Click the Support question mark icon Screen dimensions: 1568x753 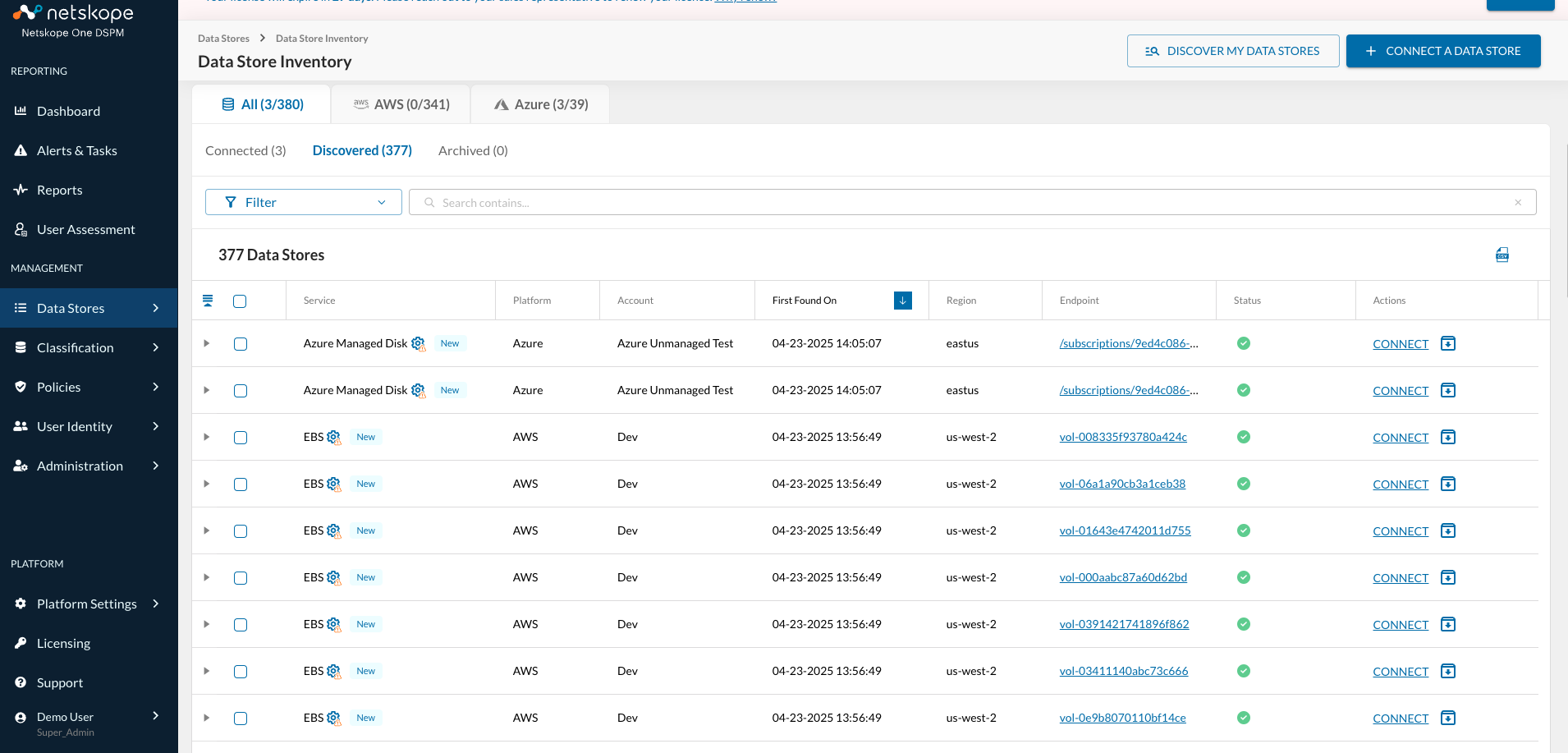[x=21, y=682]
